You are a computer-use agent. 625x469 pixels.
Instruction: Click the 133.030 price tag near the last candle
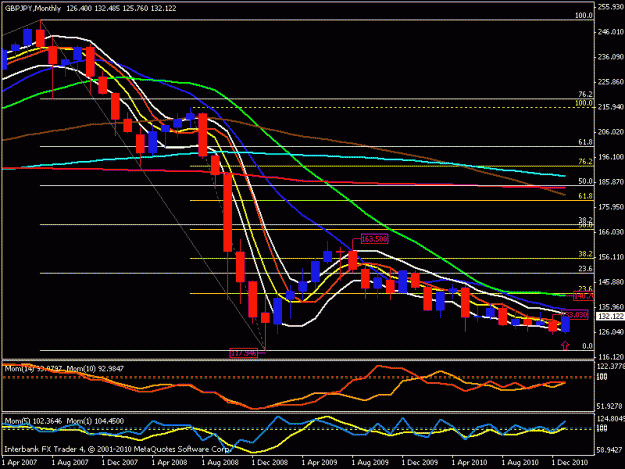[x=575, y=315]
